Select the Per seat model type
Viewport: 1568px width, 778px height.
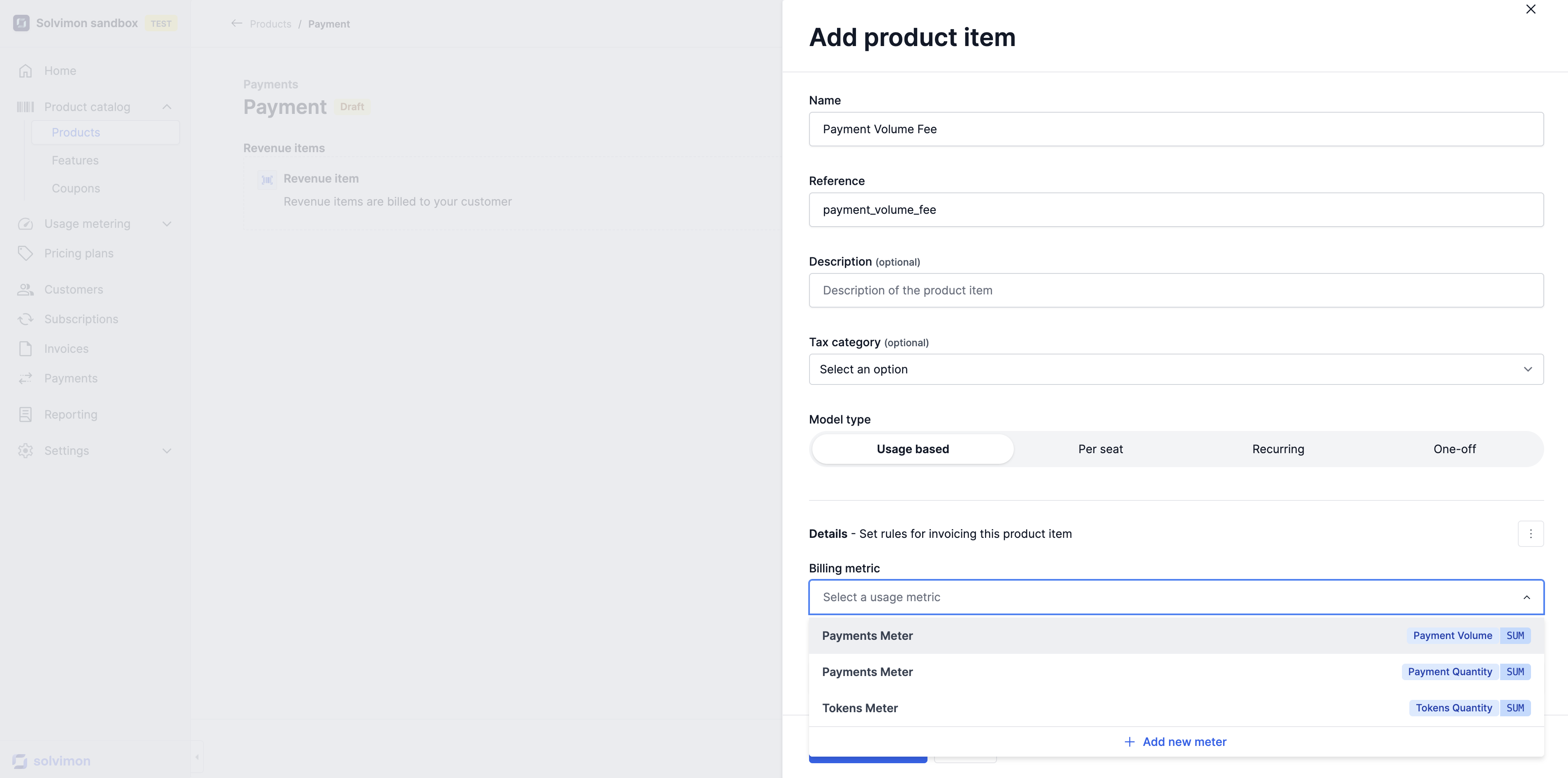(x=1100, y=449)
